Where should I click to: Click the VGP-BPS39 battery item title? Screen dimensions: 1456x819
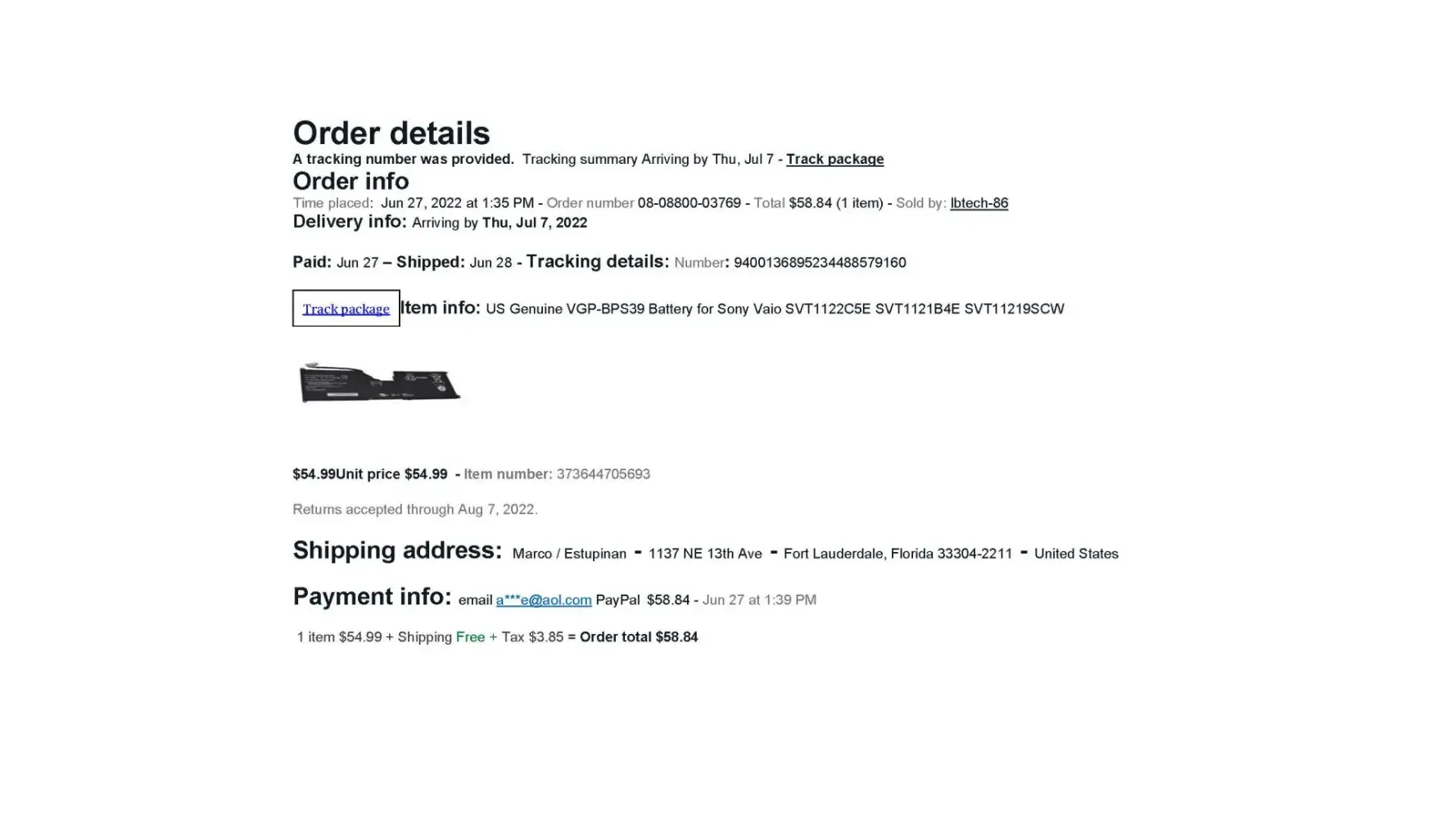pyautogui.click(x=775, y=309)
